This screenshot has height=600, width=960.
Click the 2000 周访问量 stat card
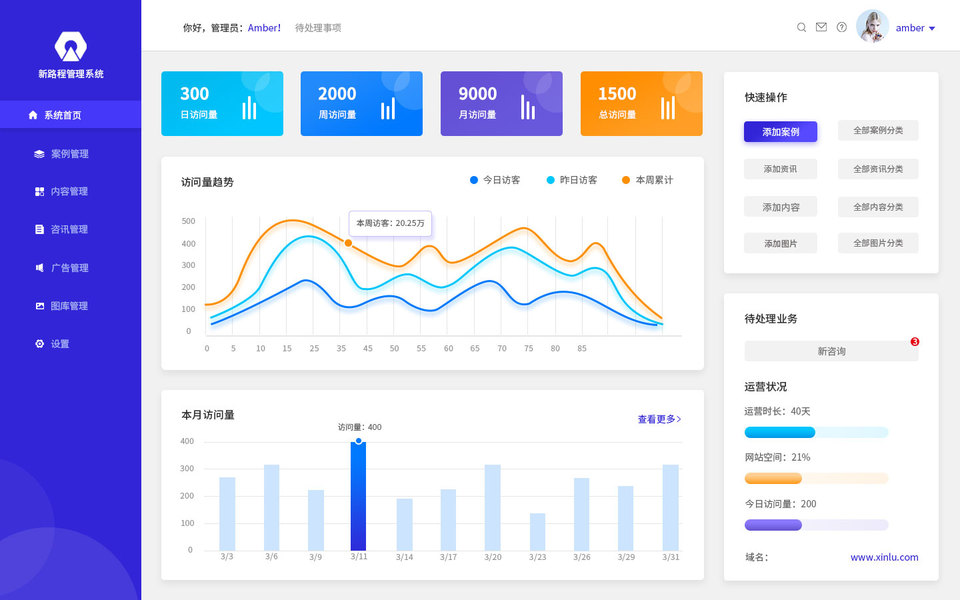[361, 103]
